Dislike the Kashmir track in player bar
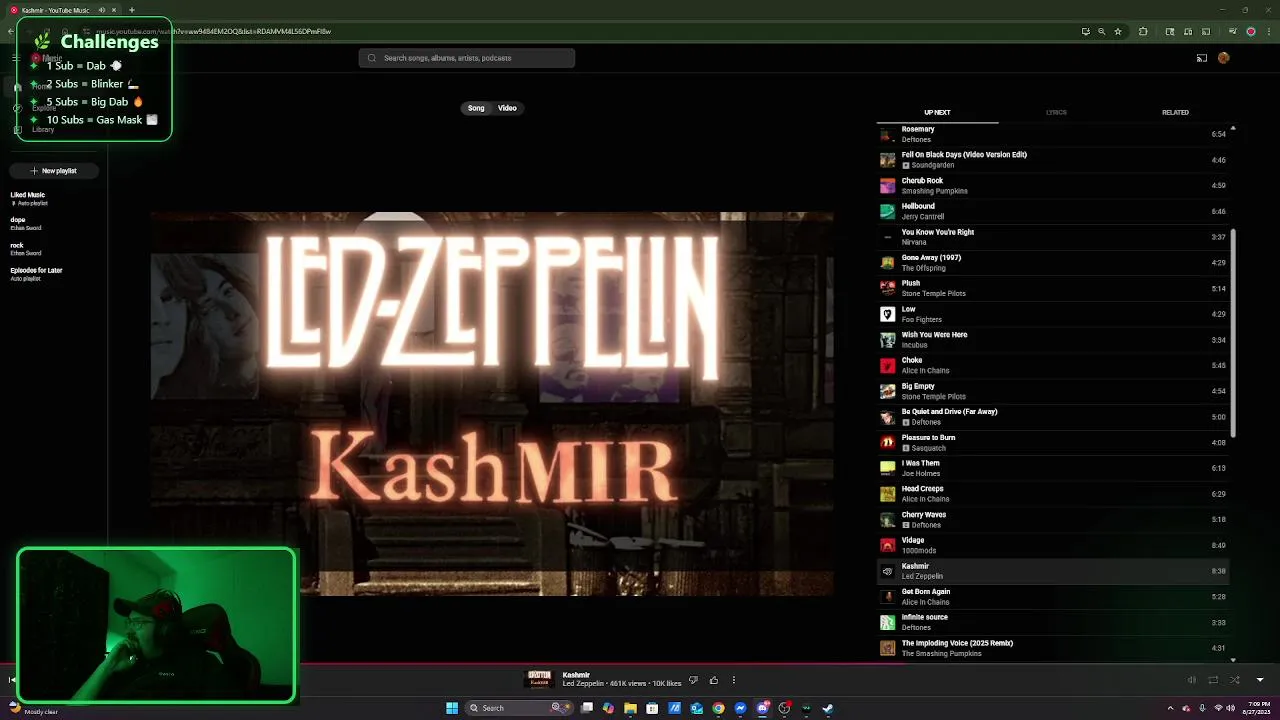 (x=693, y=680)
